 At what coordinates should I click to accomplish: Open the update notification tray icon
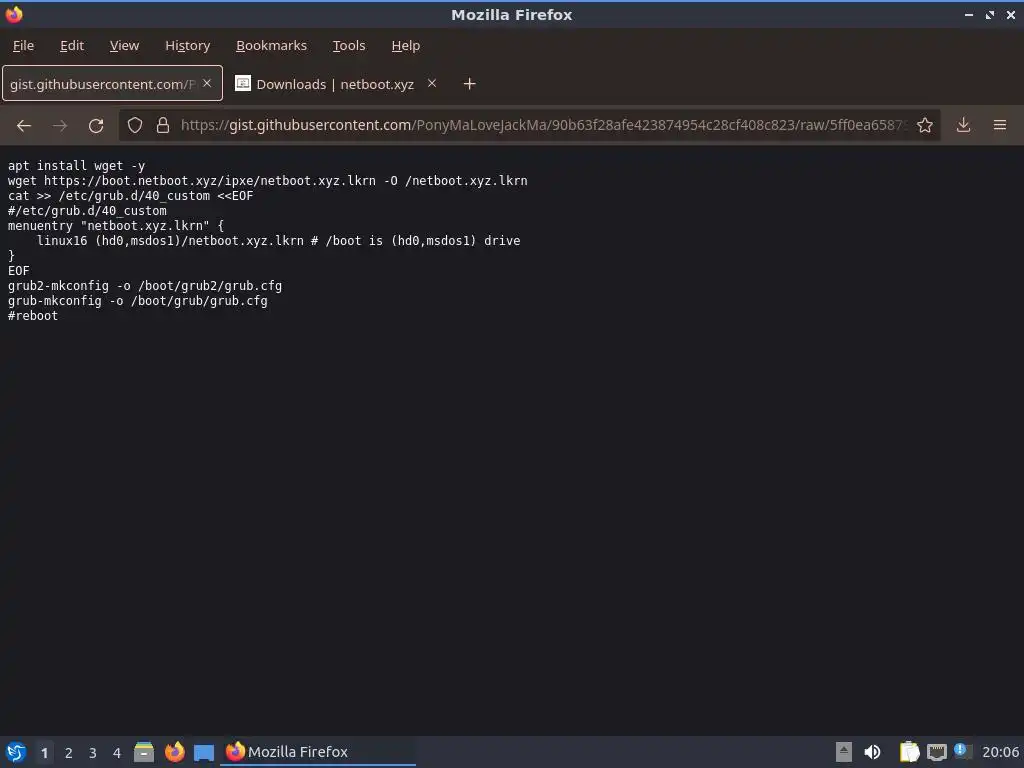[x=961, y=750]
